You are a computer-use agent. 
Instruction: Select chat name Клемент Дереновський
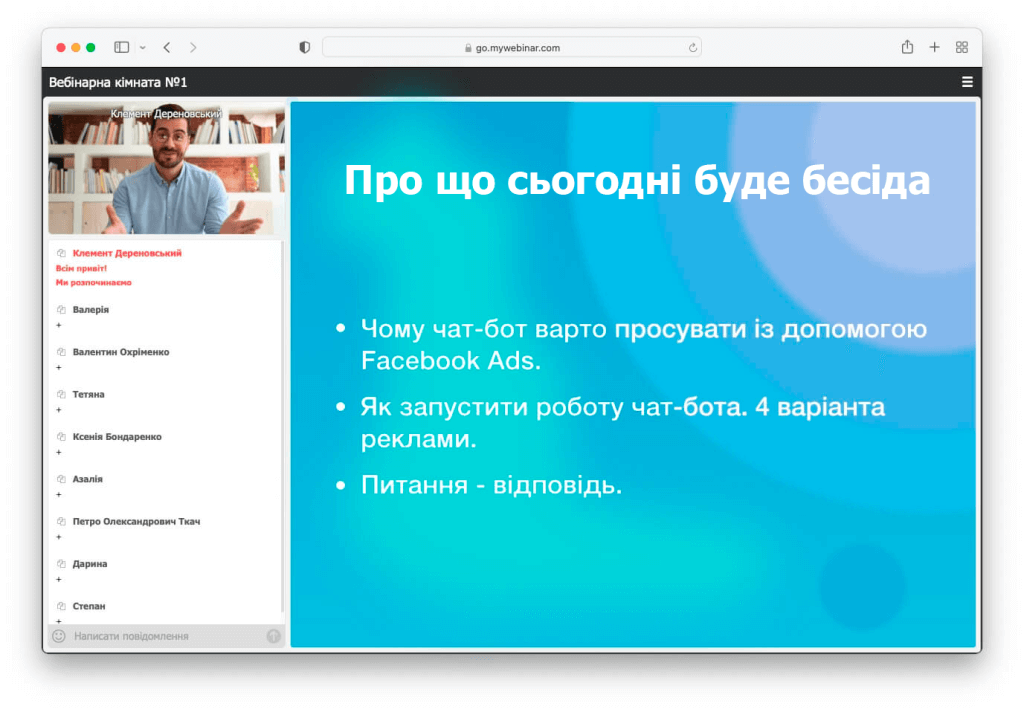(127, 253)
